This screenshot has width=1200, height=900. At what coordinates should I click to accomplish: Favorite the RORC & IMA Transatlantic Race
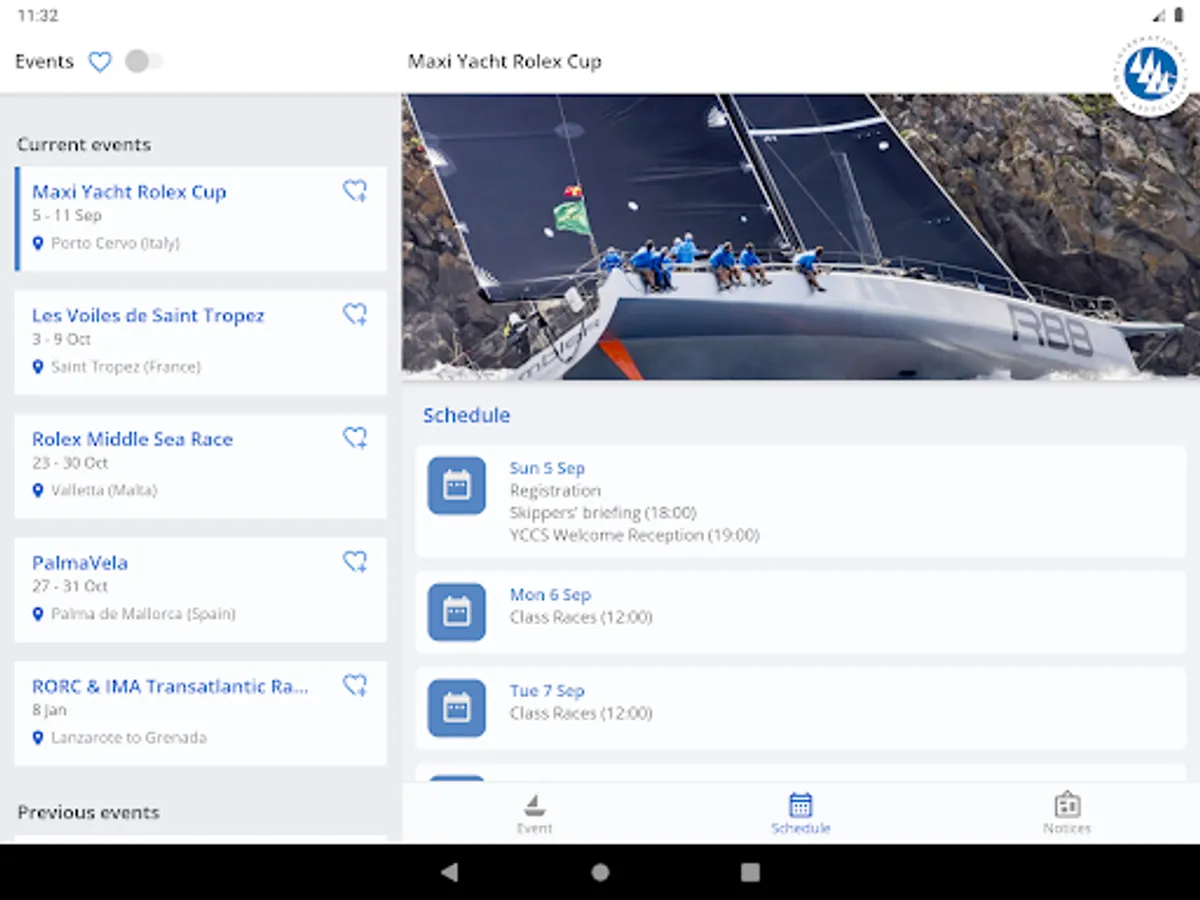point(355,685)
